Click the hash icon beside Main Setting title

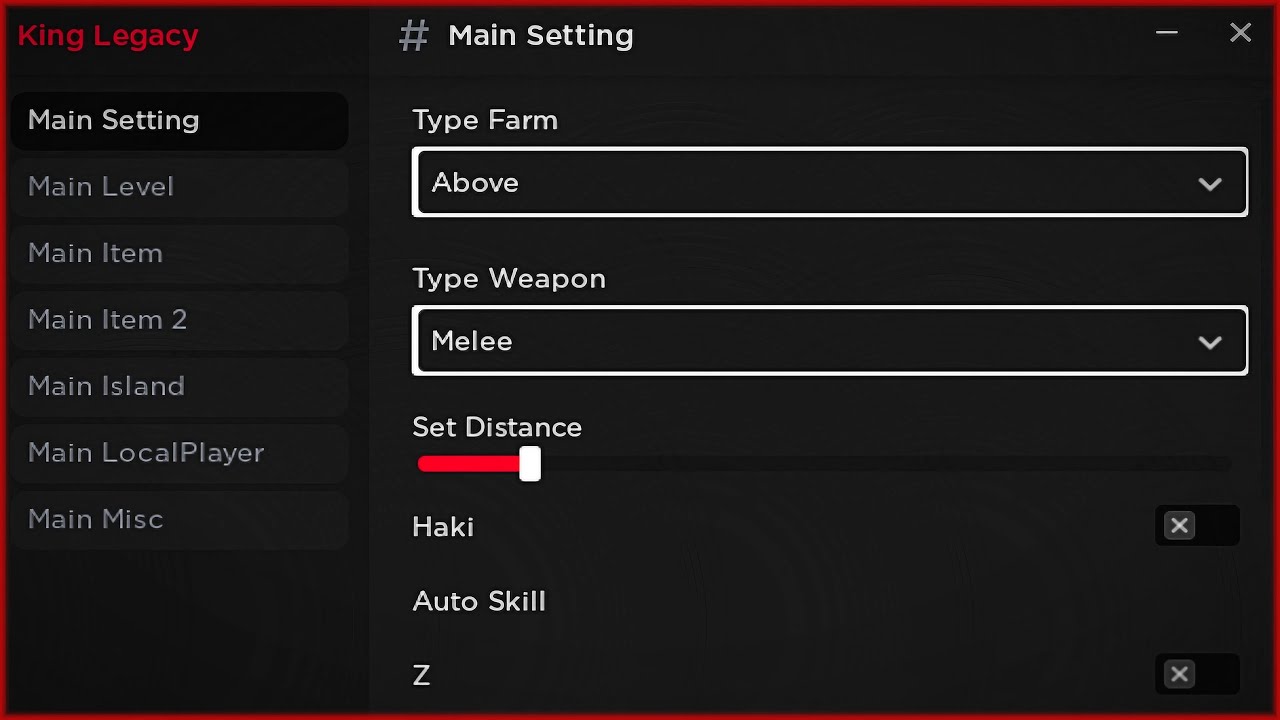(413, 36)
